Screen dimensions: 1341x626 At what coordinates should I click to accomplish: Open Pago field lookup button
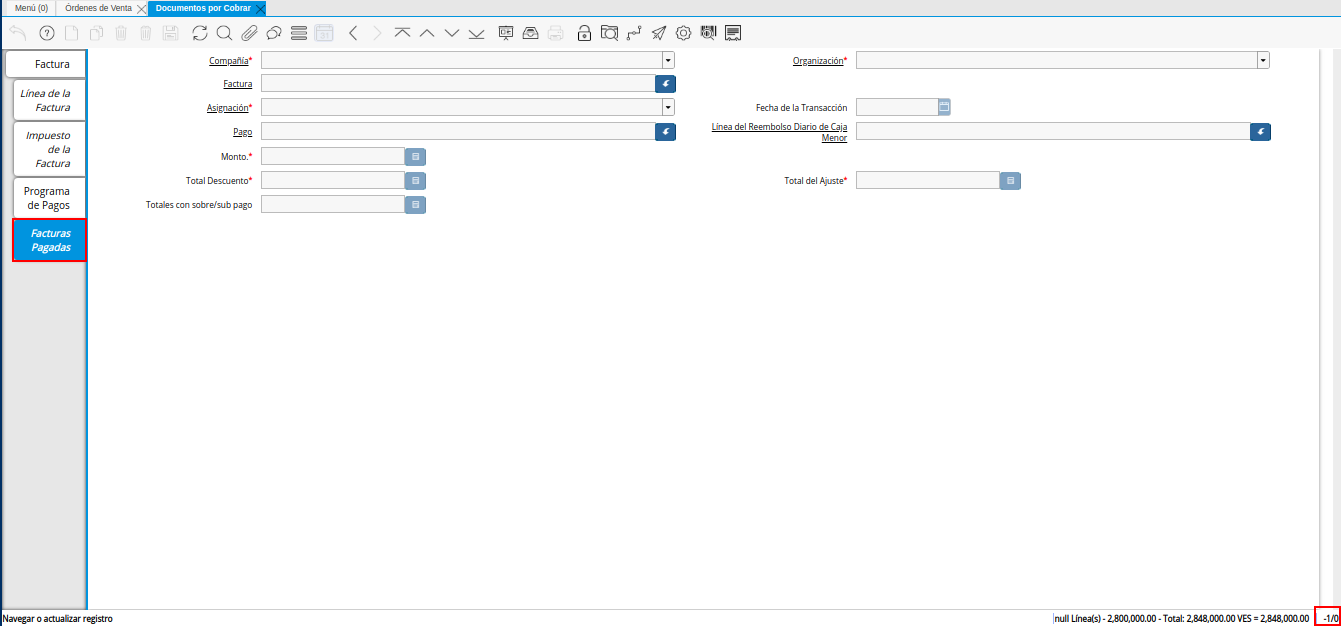tap(666, 131)
